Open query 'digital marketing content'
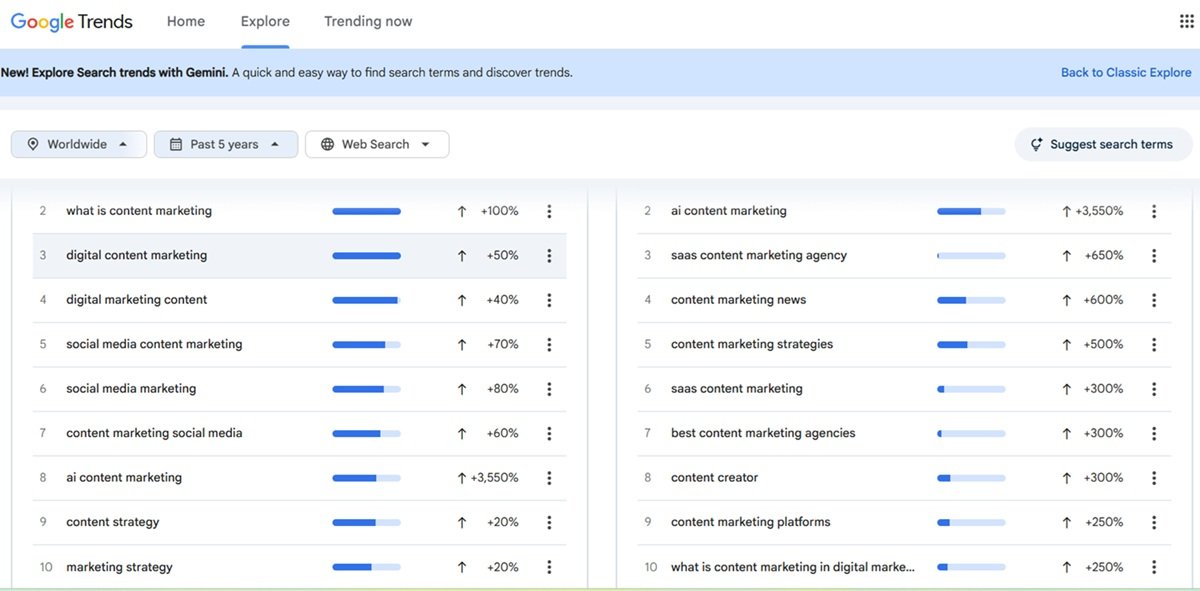 [x=137, y=299]
